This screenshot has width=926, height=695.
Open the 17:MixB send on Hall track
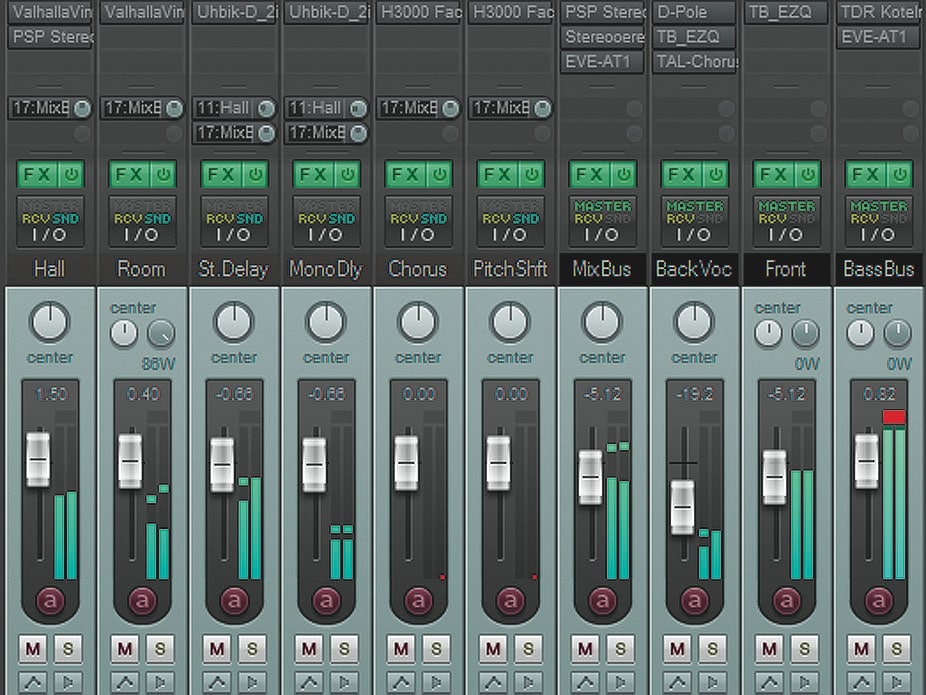tap(41, 108)
